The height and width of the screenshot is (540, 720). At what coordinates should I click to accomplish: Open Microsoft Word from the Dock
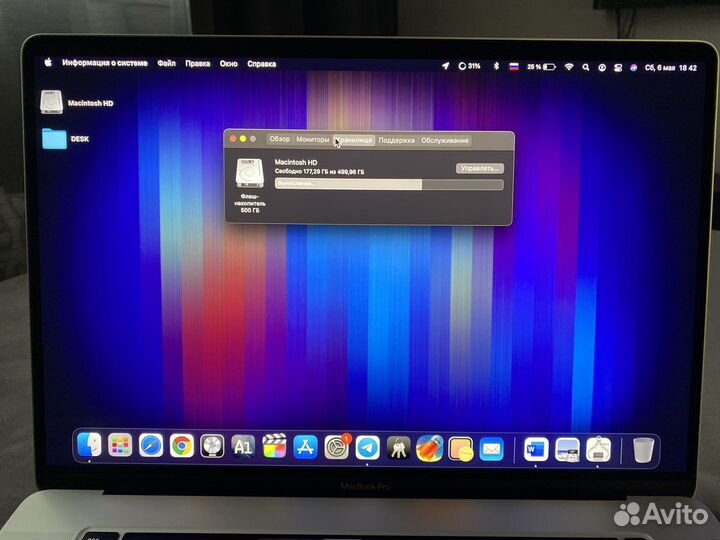[x=536, y=450]
